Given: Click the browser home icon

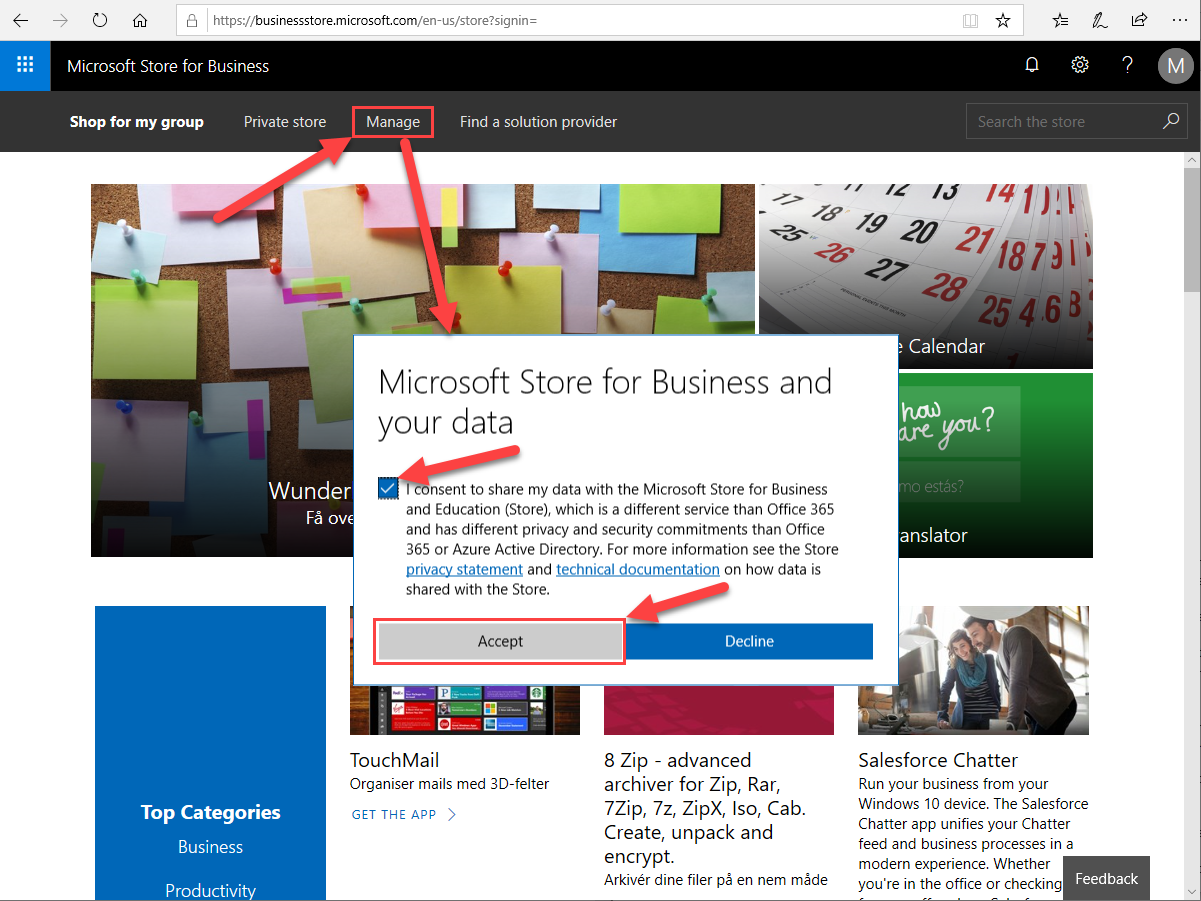Looking at the screenshot, I should (x=140, y=19).
